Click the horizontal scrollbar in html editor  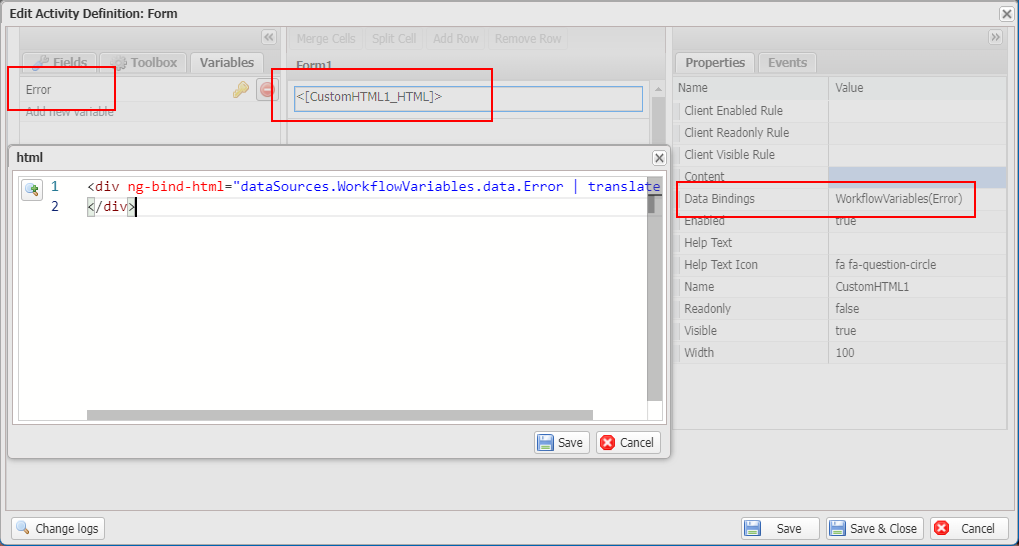[x=340, y=415]
